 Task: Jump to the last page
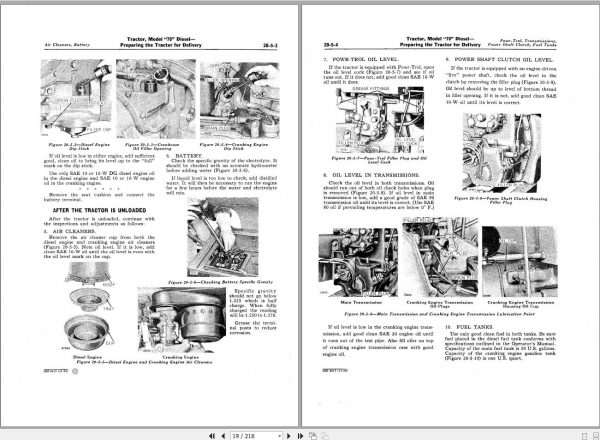300,436
